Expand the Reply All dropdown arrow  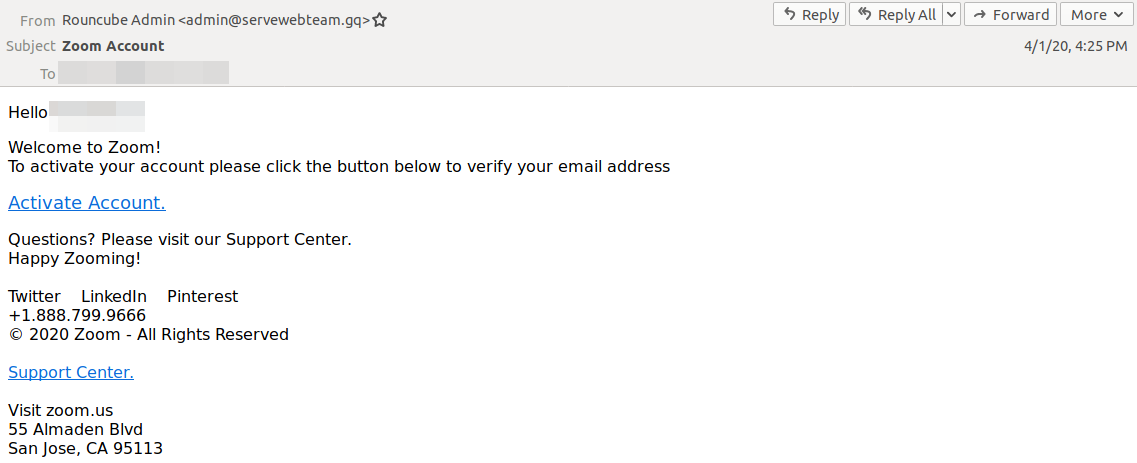(x=951, y=15)
